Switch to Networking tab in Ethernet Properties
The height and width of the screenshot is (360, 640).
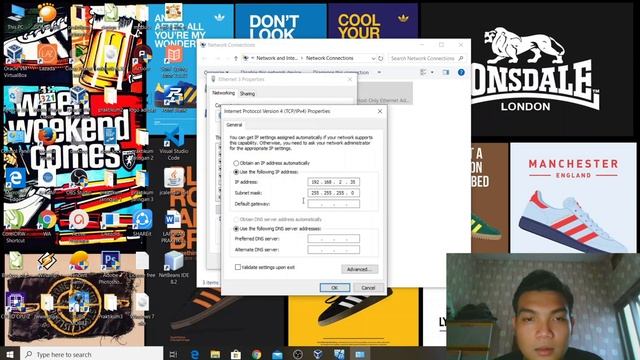(224, 93)
